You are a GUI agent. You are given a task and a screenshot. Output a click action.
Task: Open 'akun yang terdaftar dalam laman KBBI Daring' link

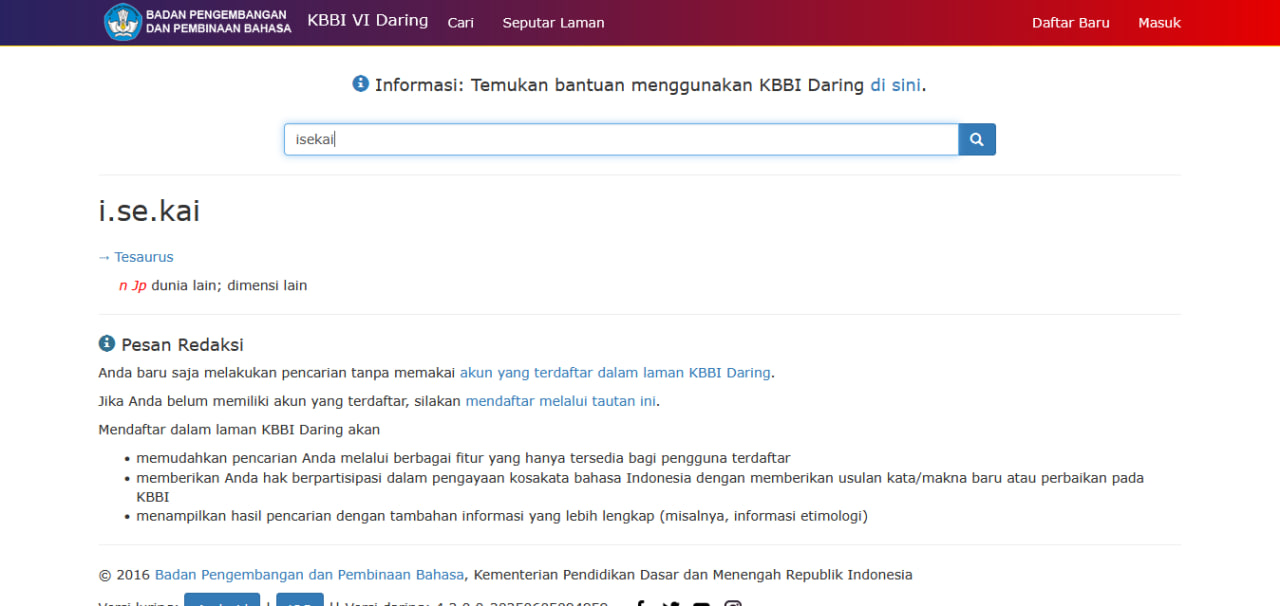click(615, 373)
